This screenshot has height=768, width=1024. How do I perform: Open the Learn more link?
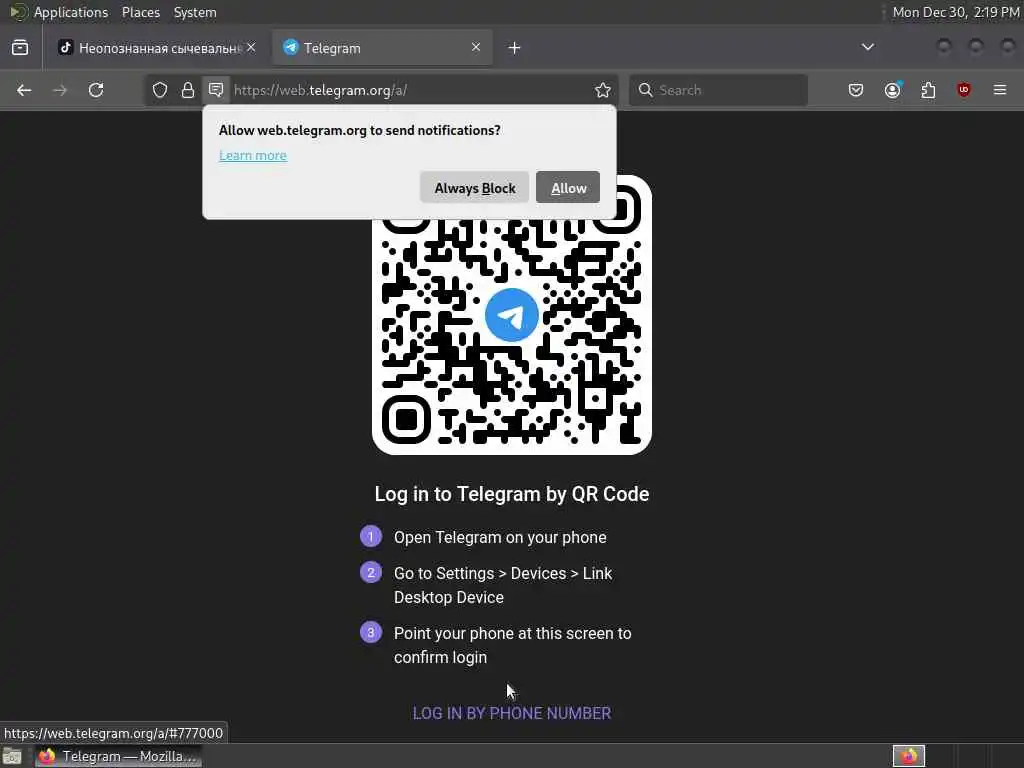click(x=253, y=155)
